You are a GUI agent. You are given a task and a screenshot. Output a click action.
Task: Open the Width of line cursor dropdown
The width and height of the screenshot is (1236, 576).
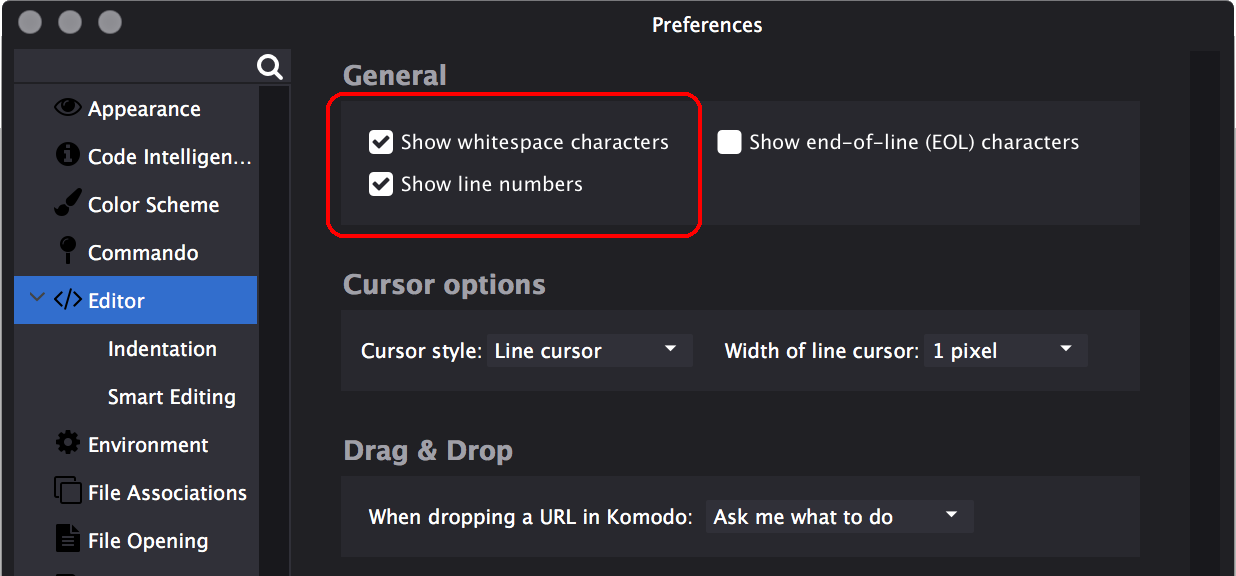[1004, 351]
